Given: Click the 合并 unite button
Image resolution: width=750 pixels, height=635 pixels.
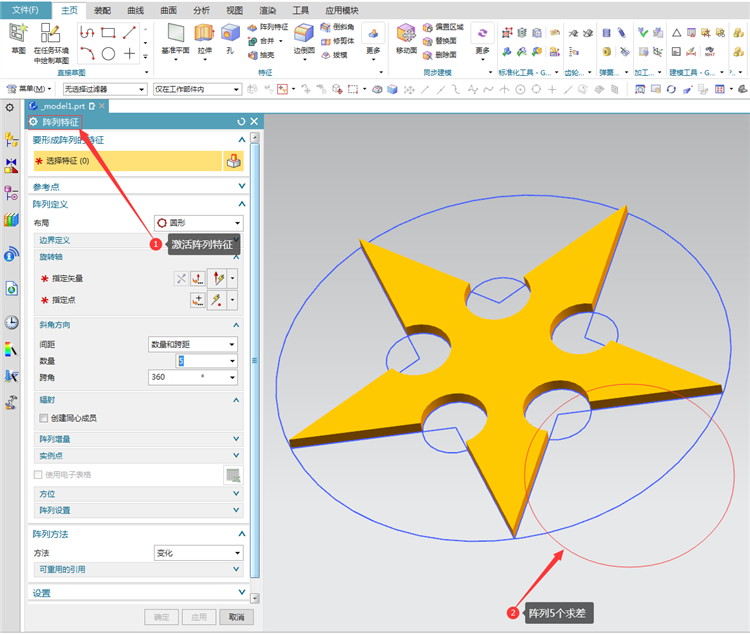Looking at the screenshot, I should click(x=261, y=41).
